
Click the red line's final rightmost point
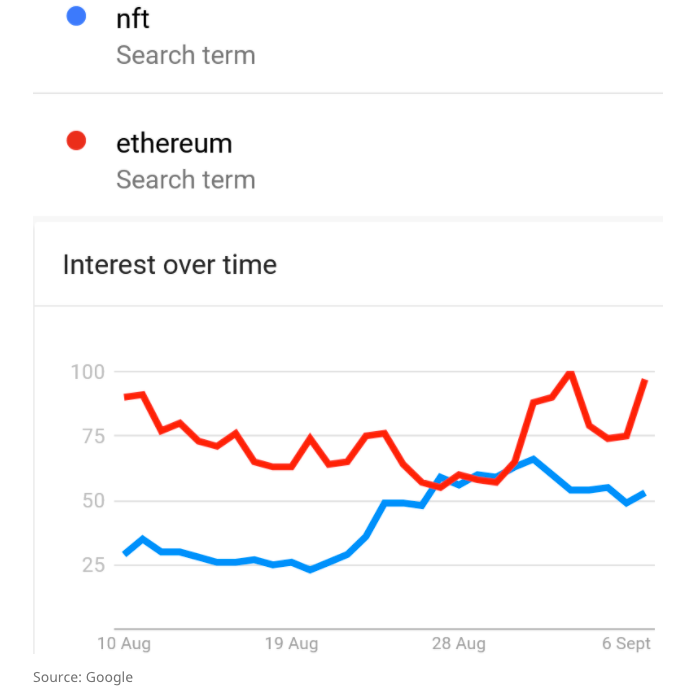(x=645, y=381)
